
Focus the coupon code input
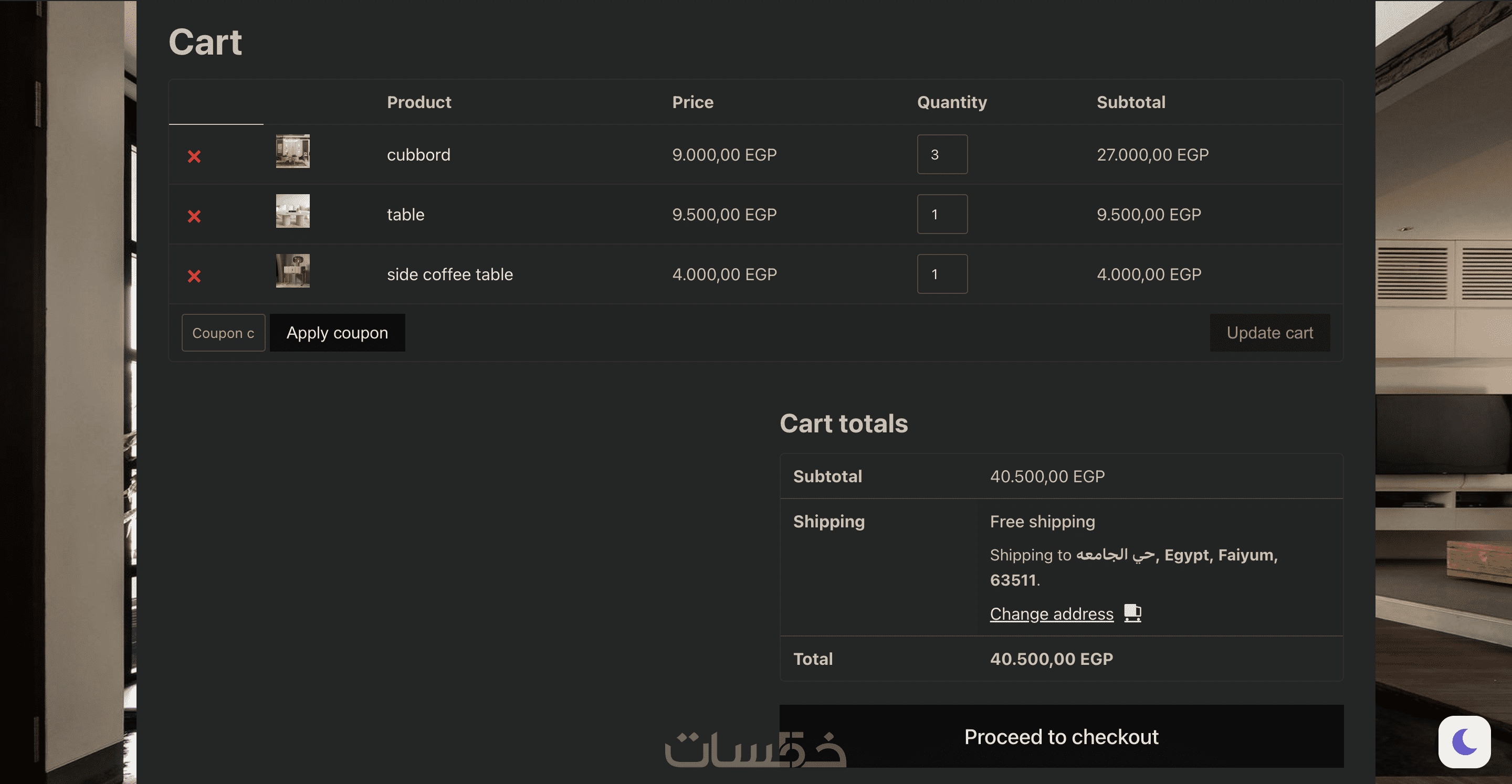tap(223, 333)
